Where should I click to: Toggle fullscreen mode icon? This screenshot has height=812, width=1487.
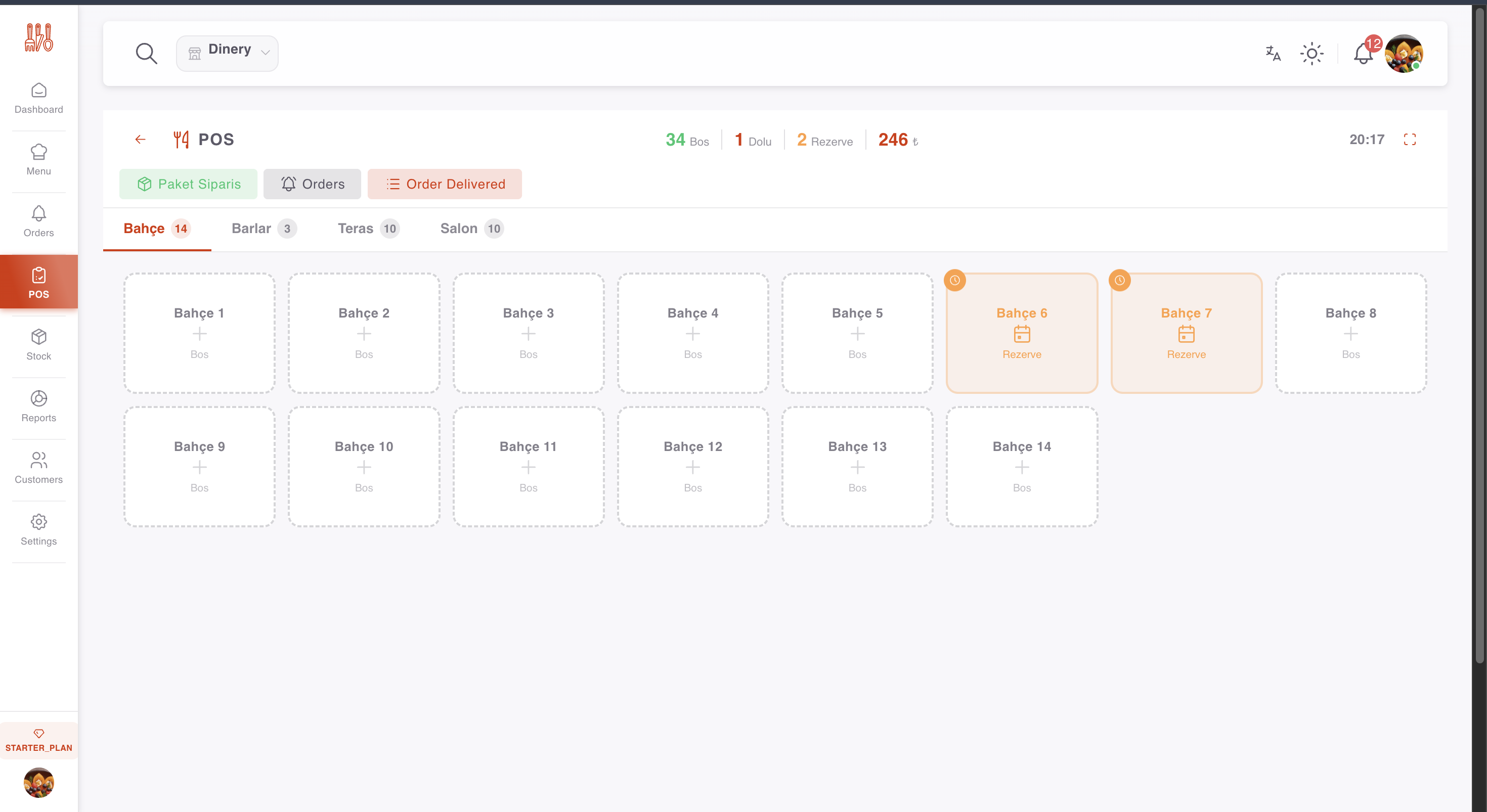point(1410,139)
